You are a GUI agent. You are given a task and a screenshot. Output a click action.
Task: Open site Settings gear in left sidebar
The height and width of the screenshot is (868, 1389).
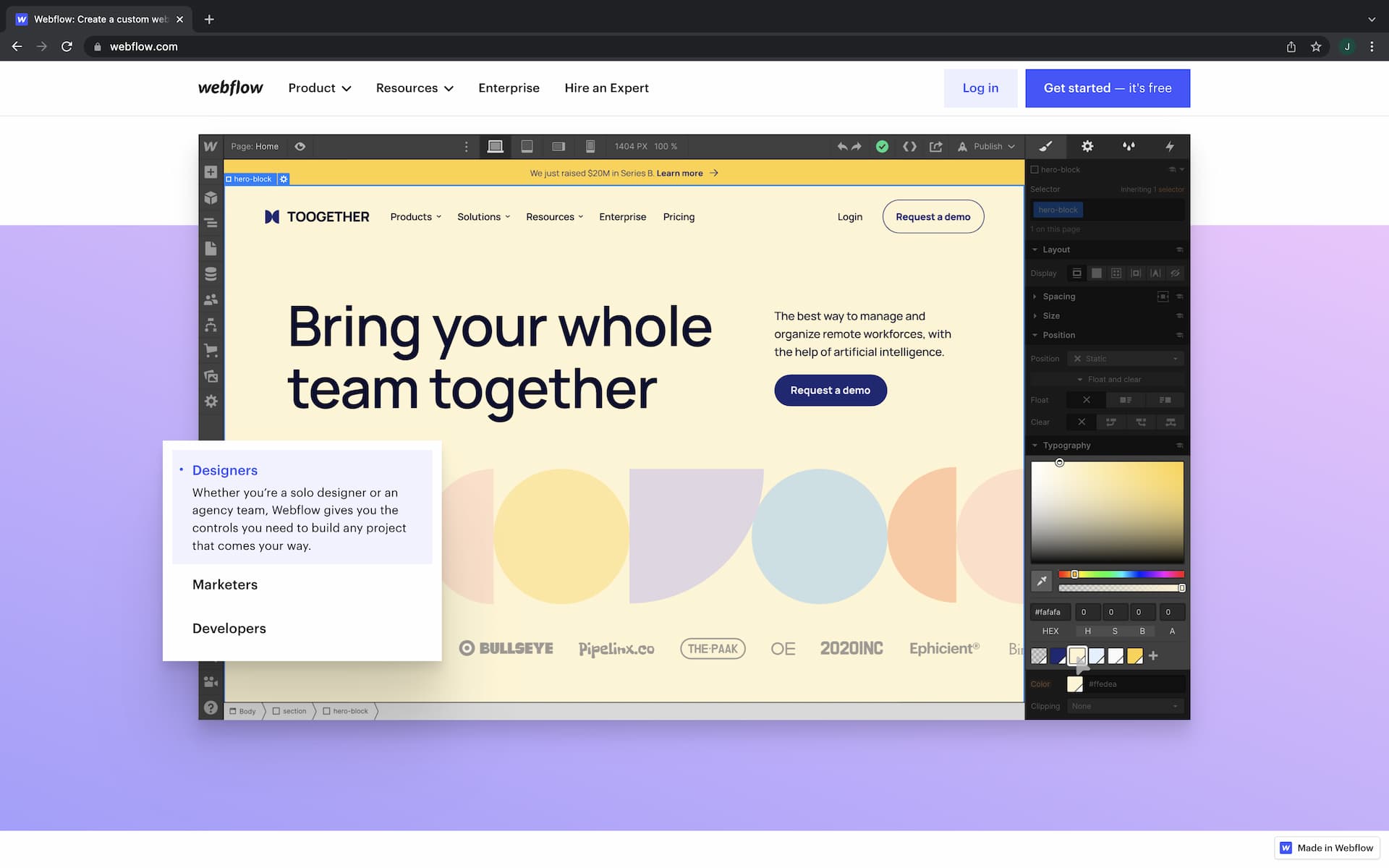point(211,401)
